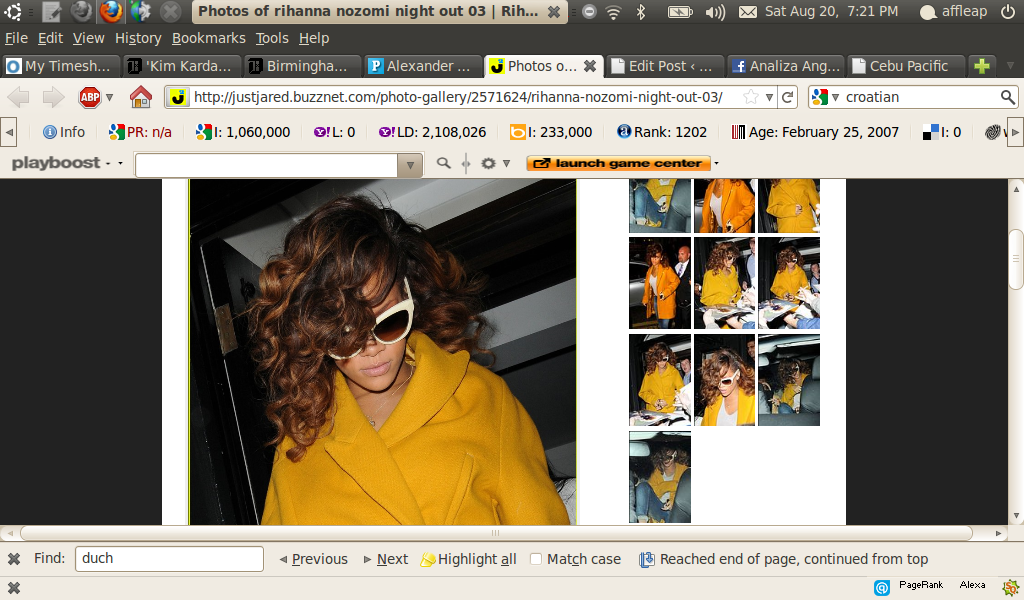Expand the playboost search box dropdown

point(410,165)
